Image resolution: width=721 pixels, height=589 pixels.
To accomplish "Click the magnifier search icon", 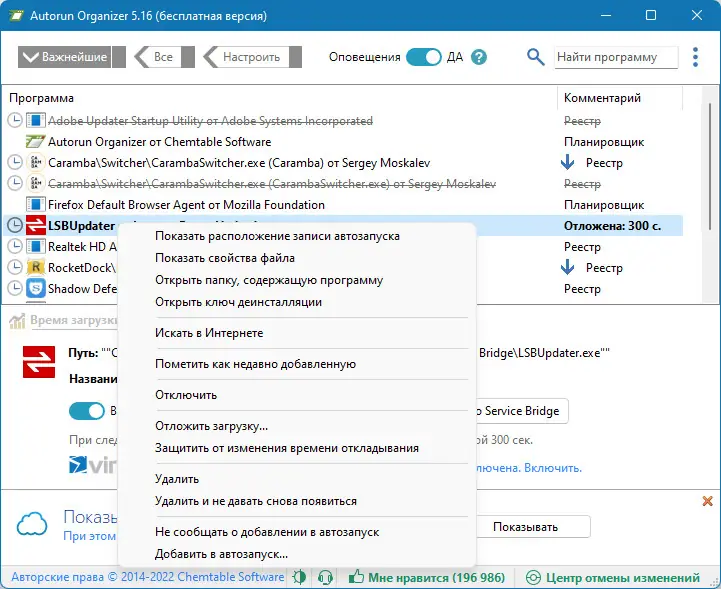I will pyautogui.click(x=535, y=57).
